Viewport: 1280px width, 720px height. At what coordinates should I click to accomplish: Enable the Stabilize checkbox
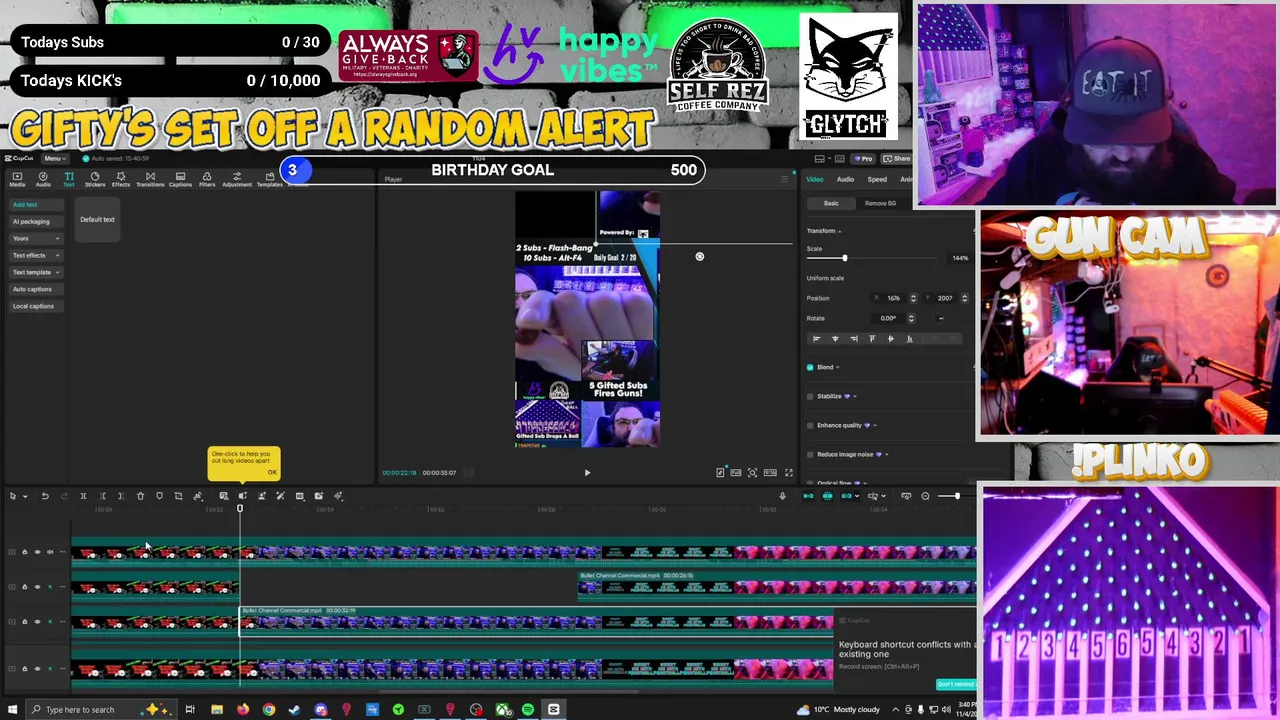coord(810,396)
